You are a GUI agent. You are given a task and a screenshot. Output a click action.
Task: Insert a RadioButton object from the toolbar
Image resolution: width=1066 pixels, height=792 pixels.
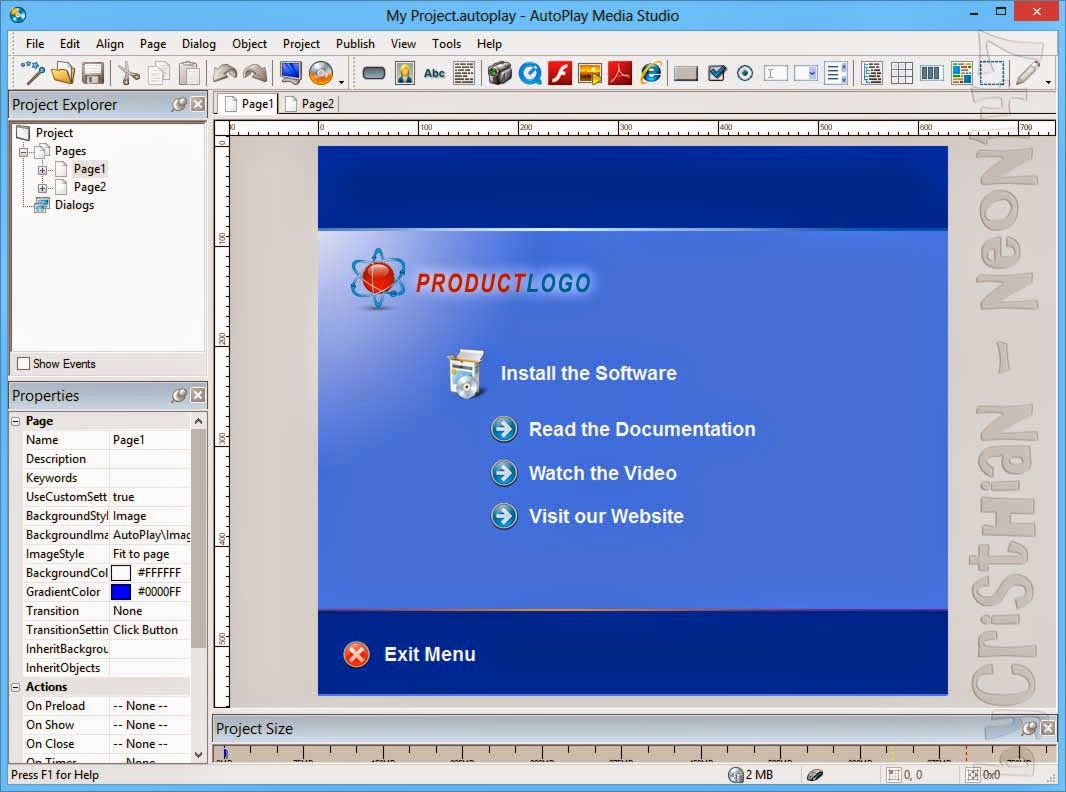point(745,73)
